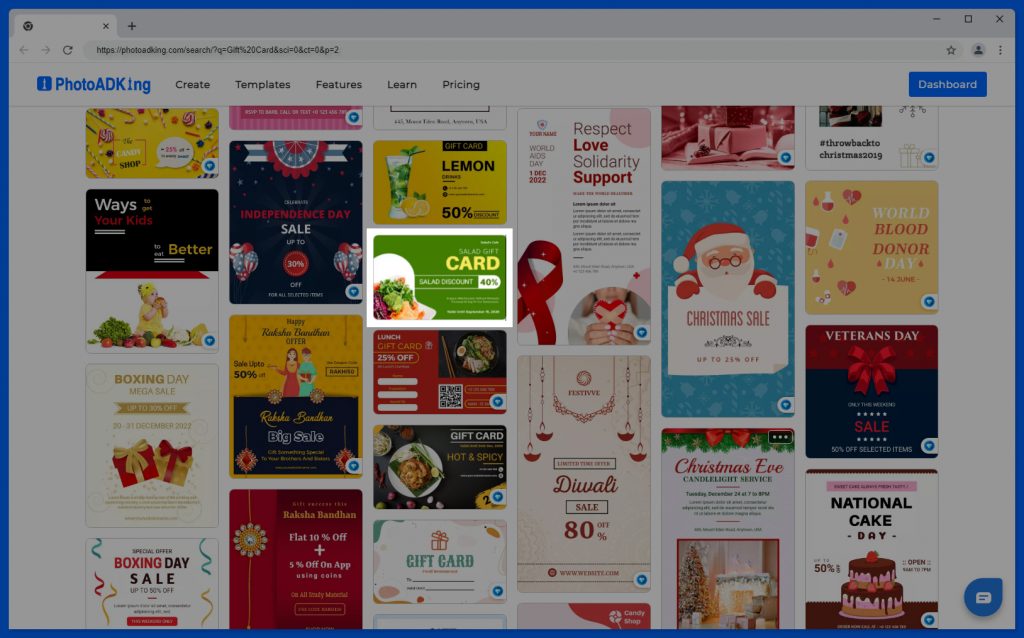The height and width of the screenshot is (638, 1024).
Task: Open the Lunch Gift Card 25% OFF template
Action: coord(440,372)
